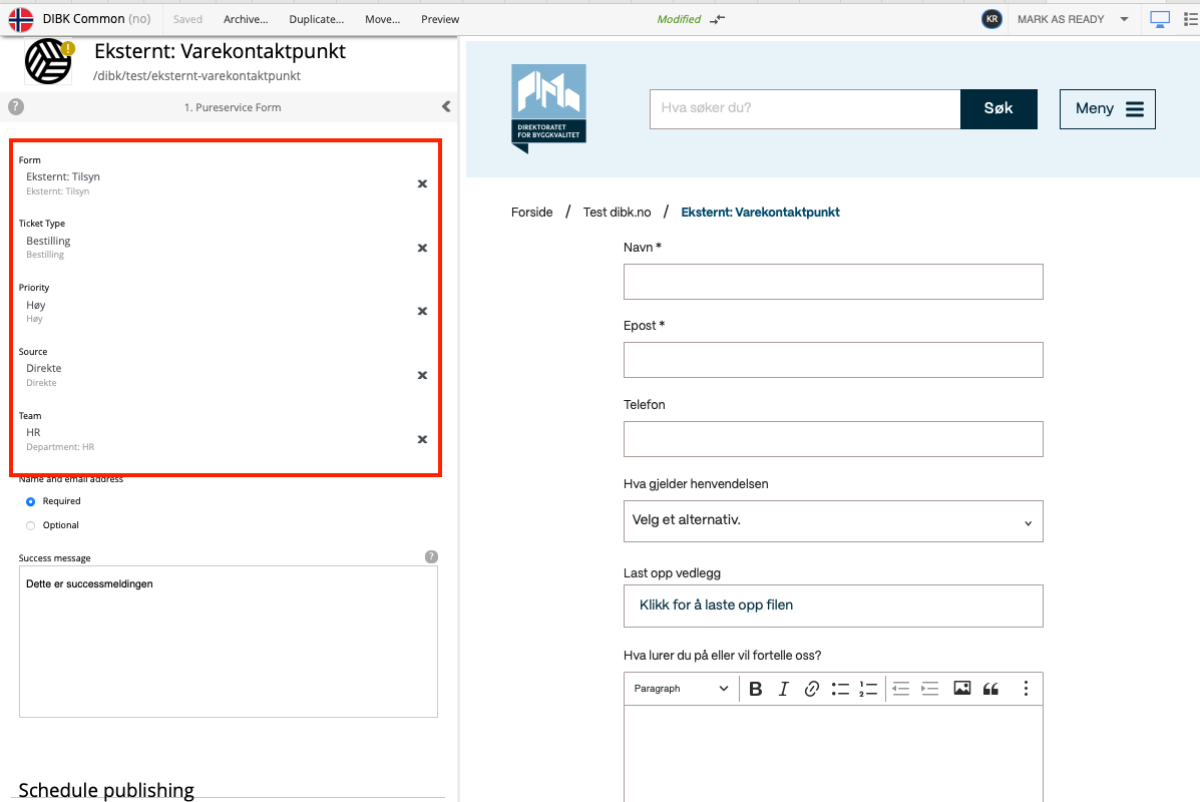Screen dimensions: 1200x802
Task: Insert an image via the editor toolbar
Action: click(961, 688)
